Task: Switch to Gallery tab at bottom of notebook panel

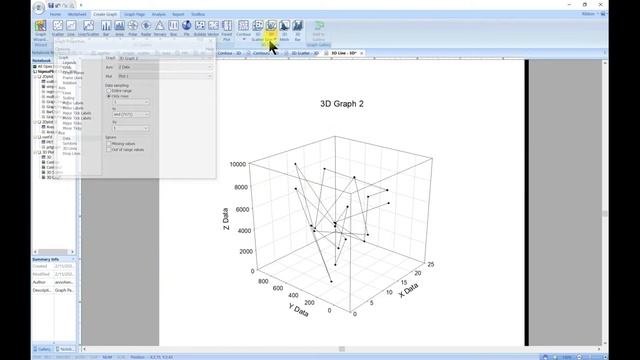Action: (42, 349)
